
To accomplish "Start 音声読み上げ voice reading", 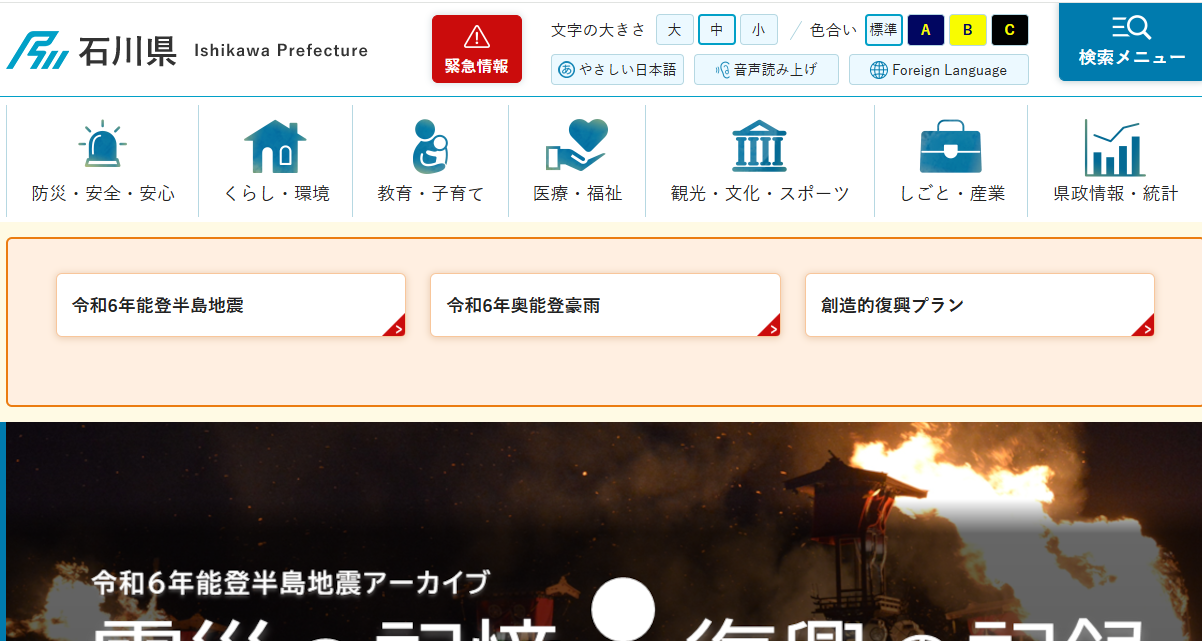I will click(766, 70).
